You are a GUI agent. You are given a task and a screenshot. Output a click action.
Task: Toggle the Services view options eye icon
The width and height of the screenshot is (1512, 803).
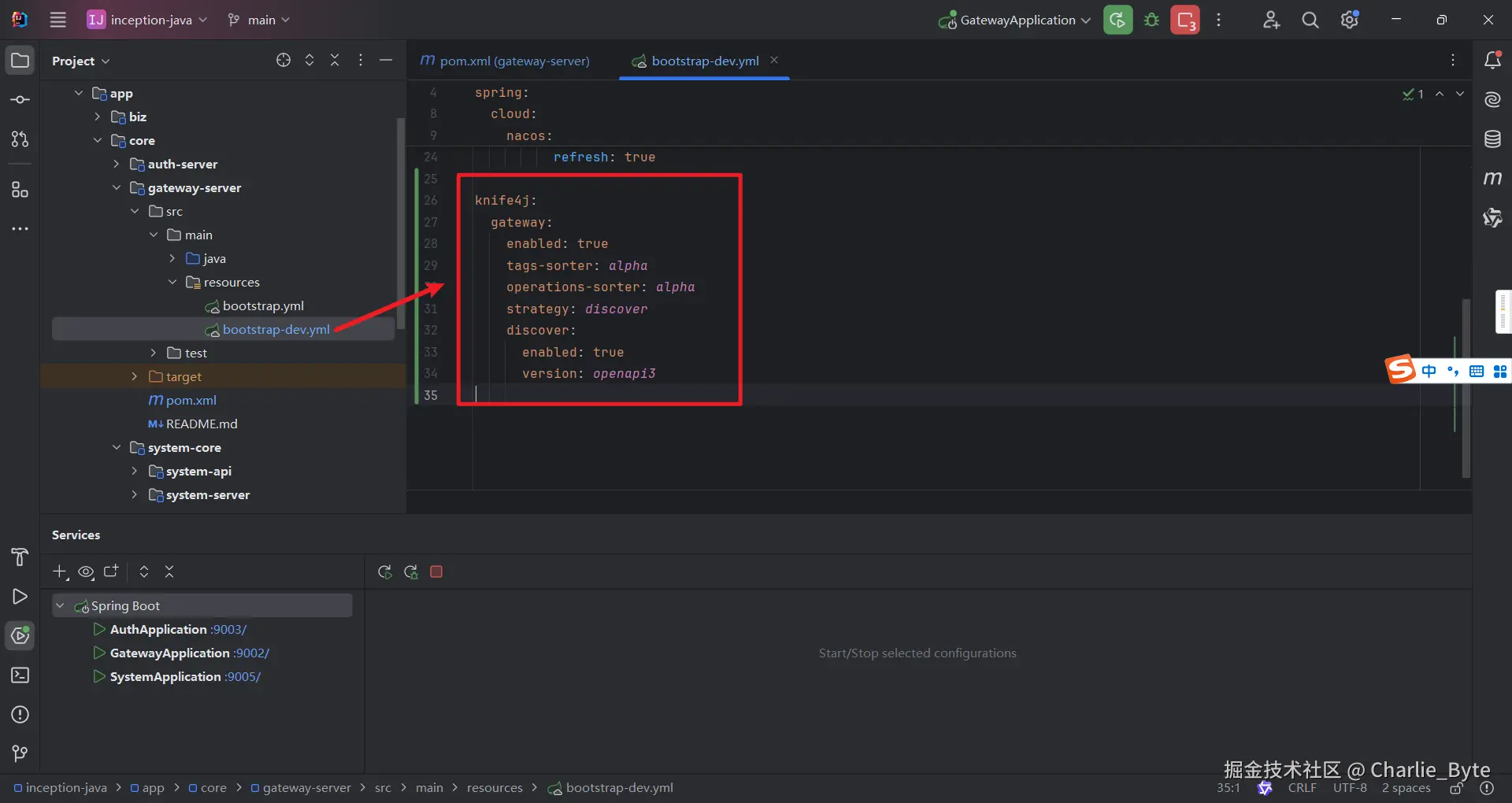[86, 572]
